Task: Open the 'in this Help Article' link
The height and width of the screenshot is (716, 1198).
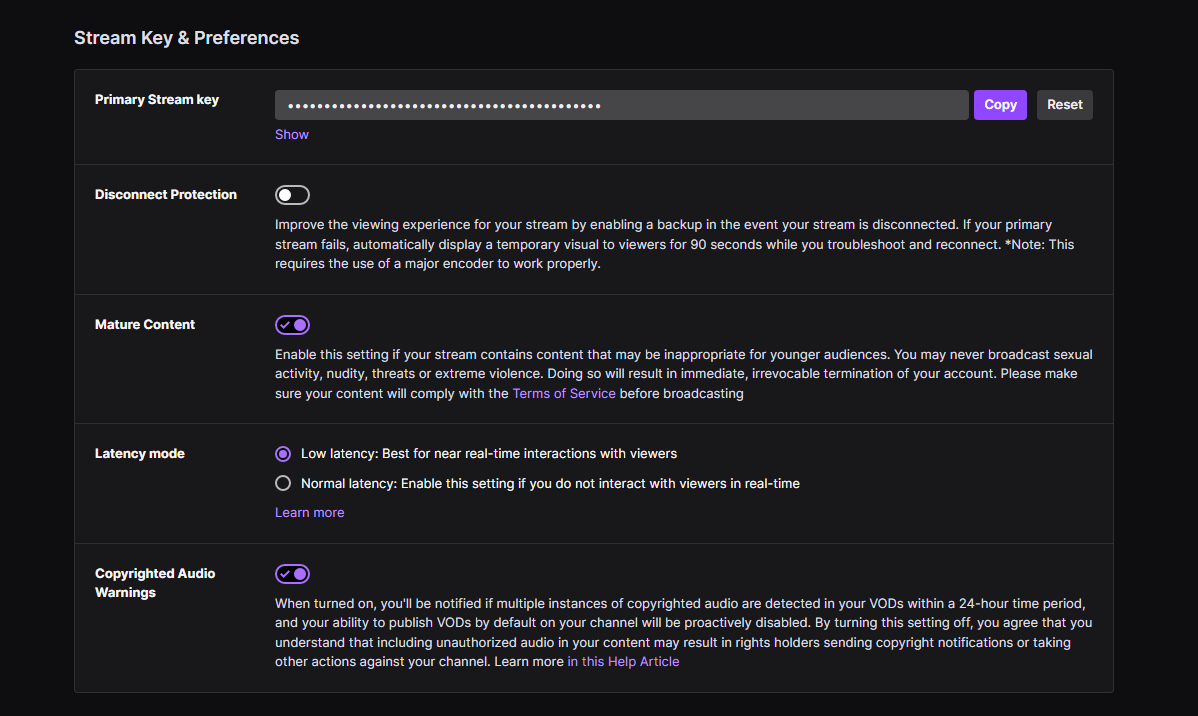Action: coord(623,662)
